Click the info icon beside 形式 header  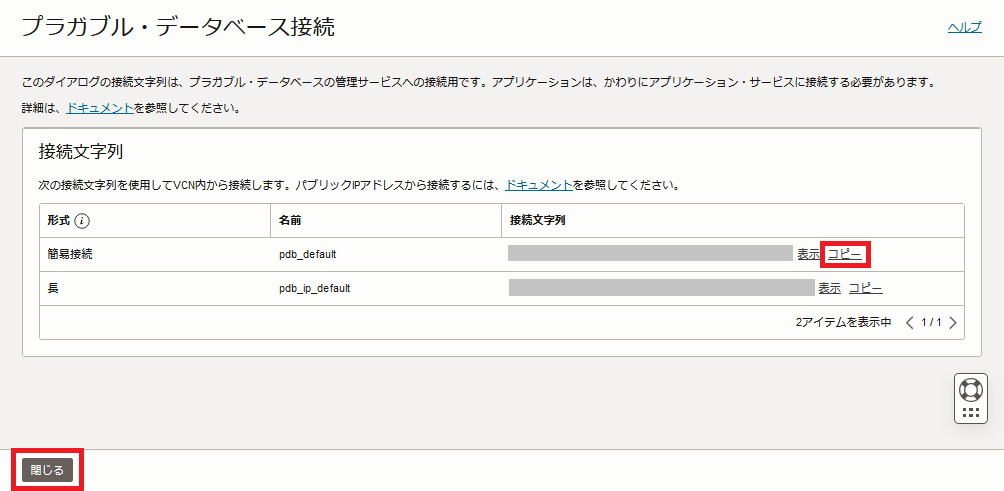83,220
